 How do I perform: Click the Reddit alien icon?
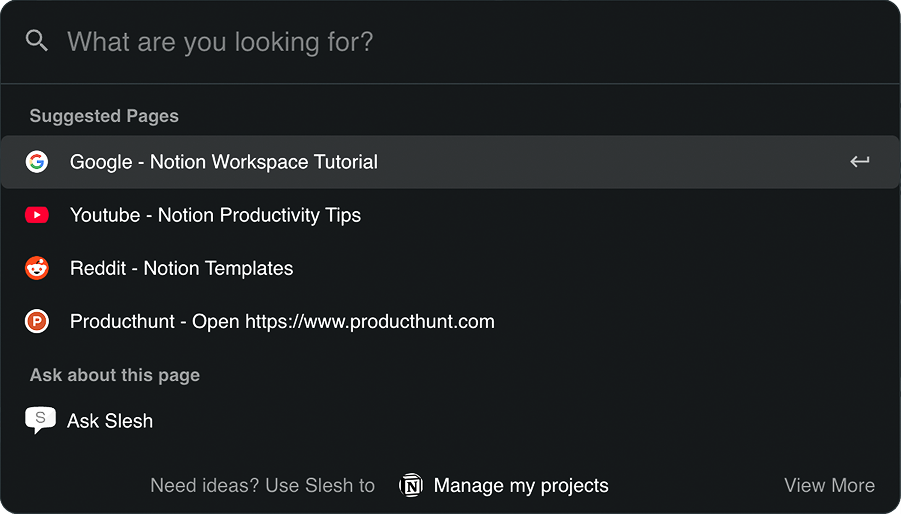pos(37,268)
